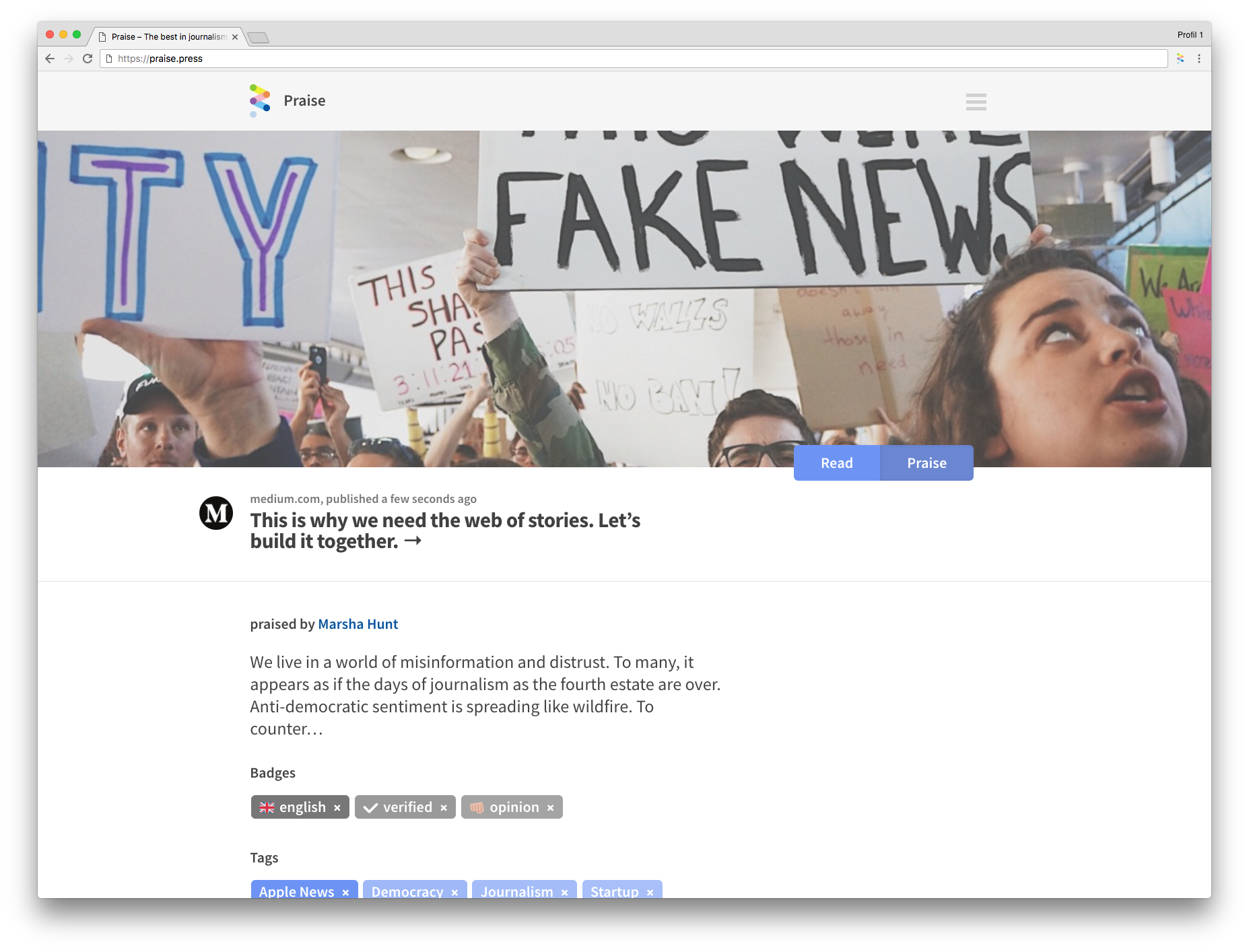Image resolution: width=1249 pixels, height=952 pixels.
Task: Remove the Startup tag
Action: tap(650, 892)
